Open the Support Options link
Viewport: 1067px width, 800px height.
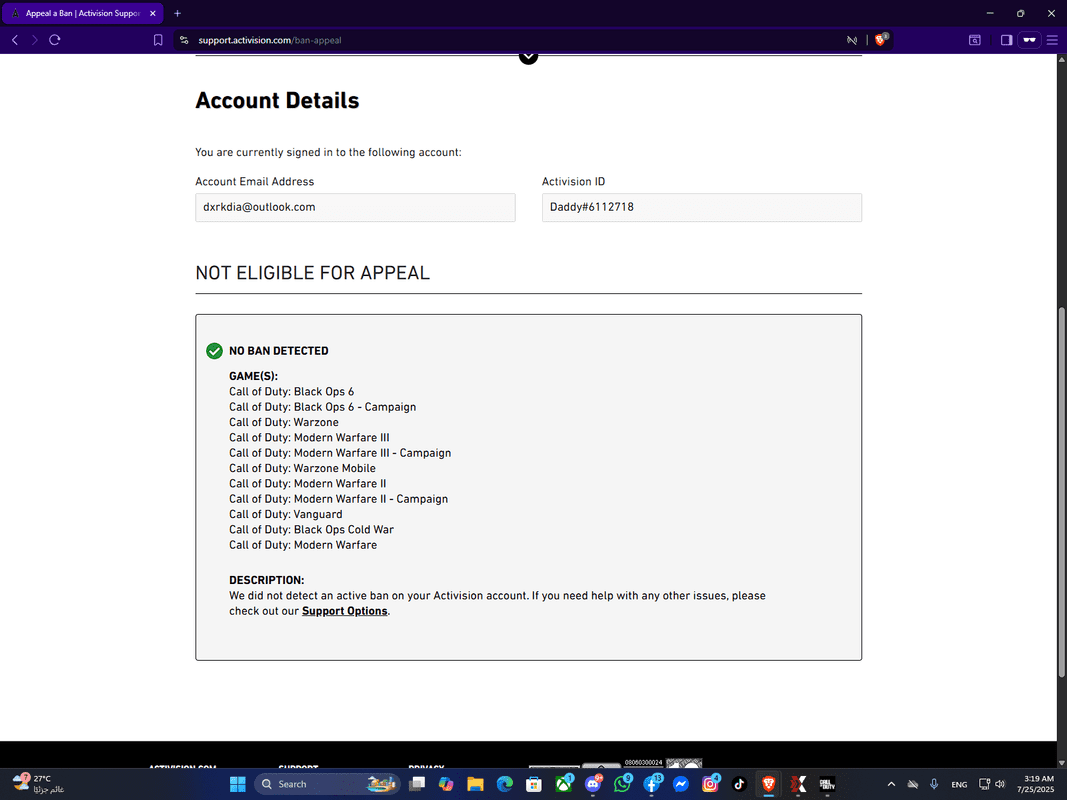coord(344,611)
